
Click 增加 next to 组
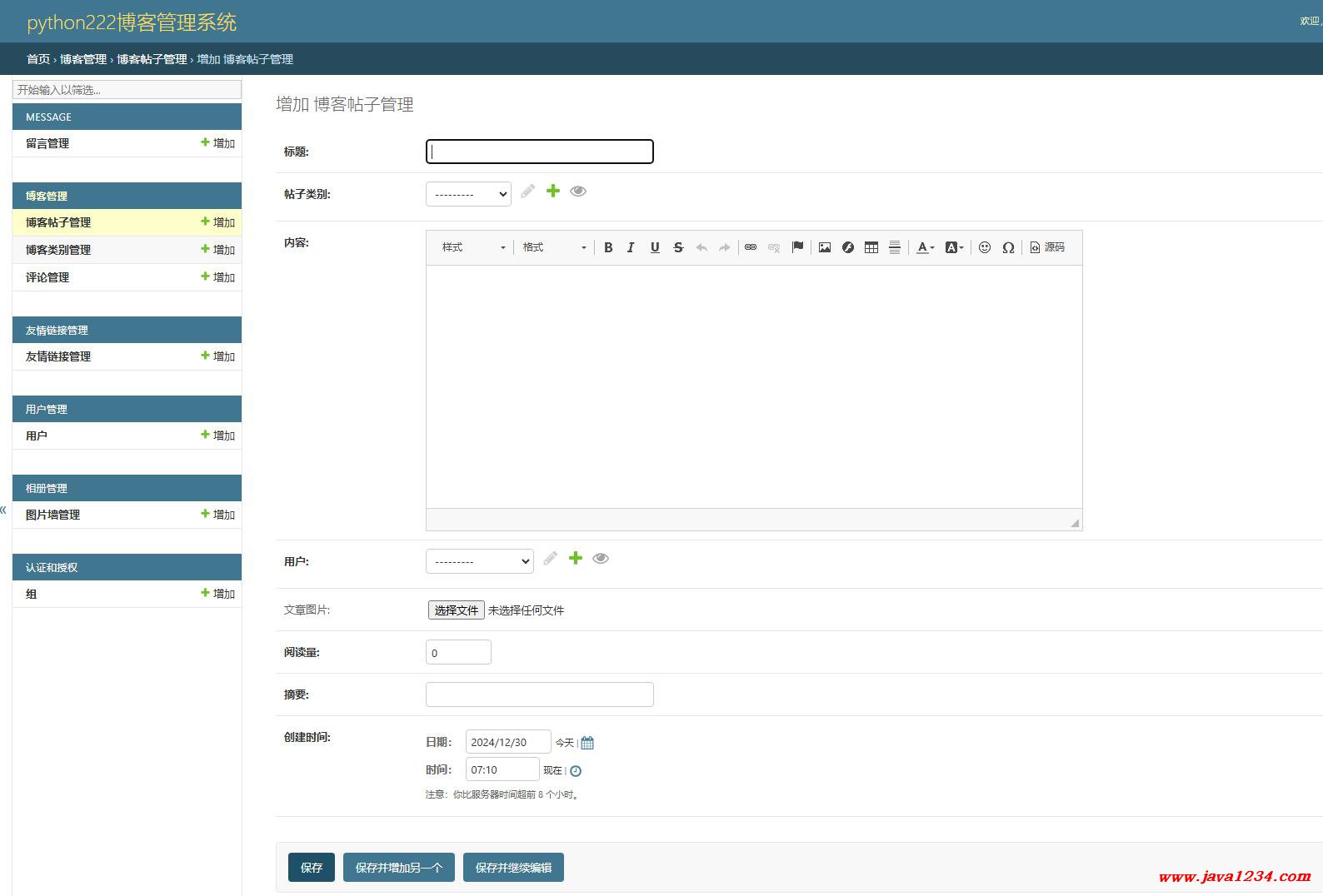218,594
